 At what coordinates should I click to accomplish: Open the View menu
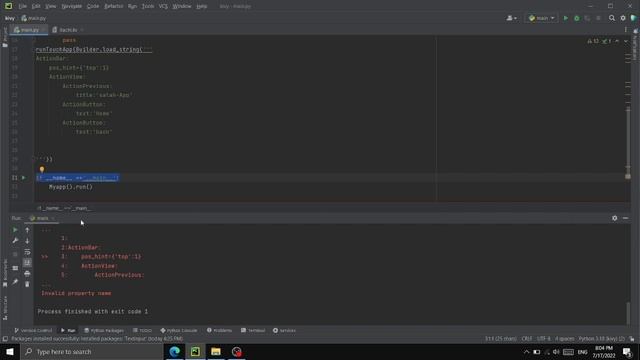[x=50, y=6]
